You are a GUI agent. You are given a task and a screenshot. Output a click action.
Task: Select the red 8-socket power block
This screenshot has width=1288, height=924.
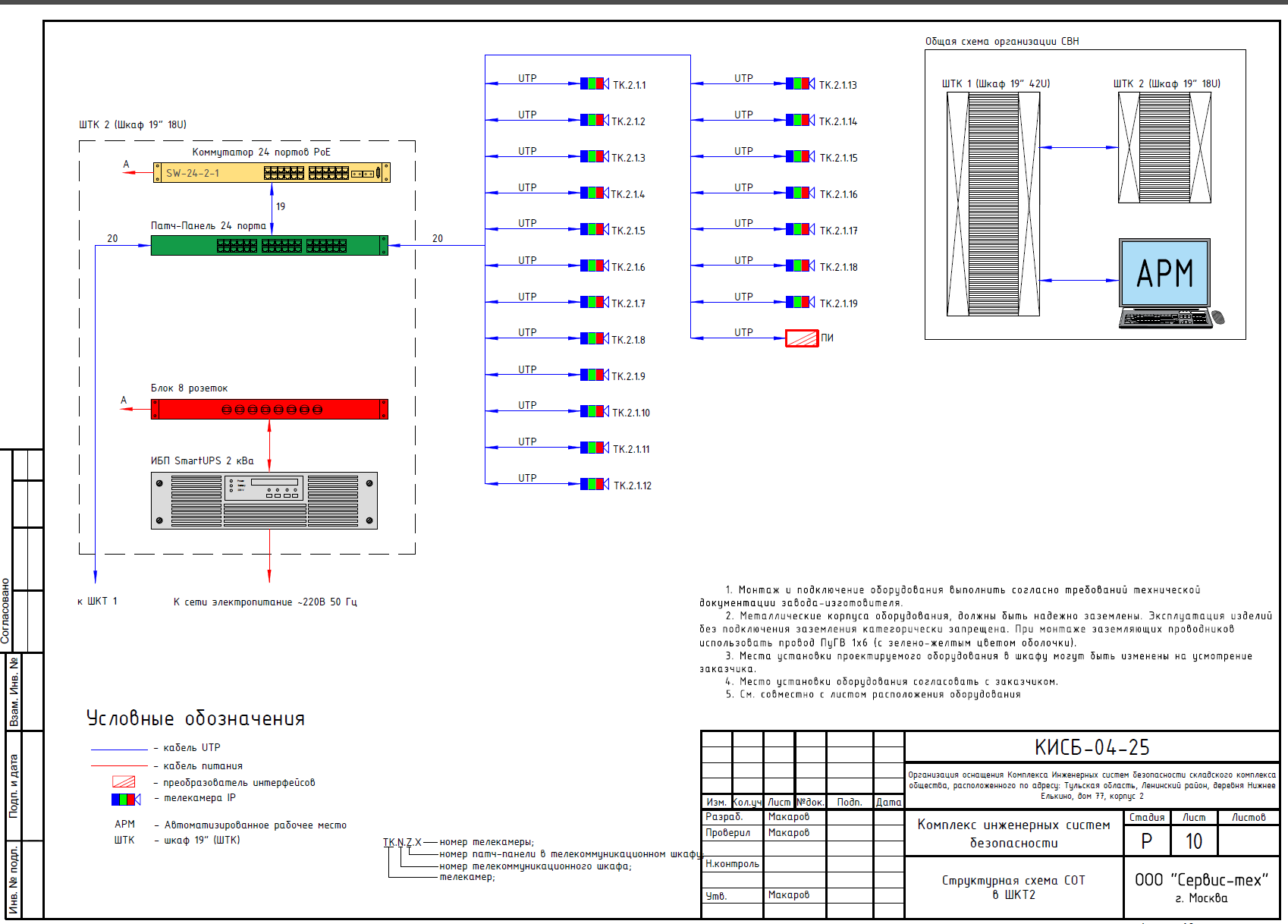269,409
